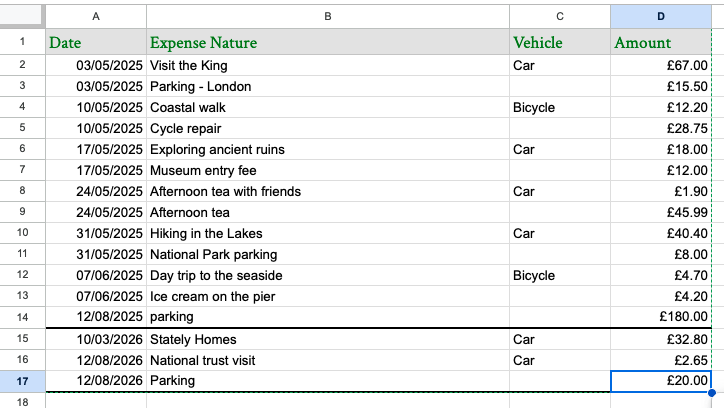Click the 10/03/2026 date cell
The width and height of the screenshot is (724, 408).
(95, 339)
